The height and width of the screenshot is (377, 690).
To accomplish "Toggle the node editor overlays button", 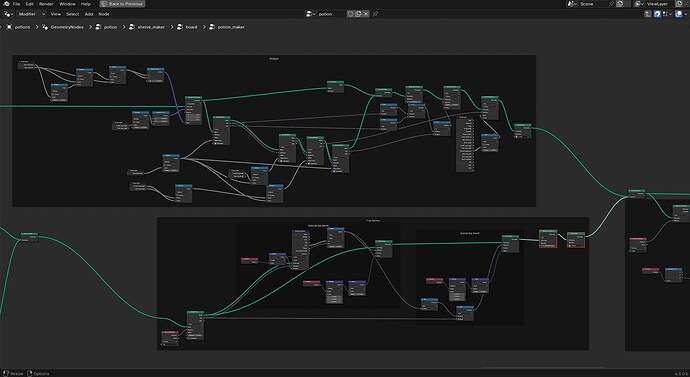I will pyautogui.click(x=679, y=14).
